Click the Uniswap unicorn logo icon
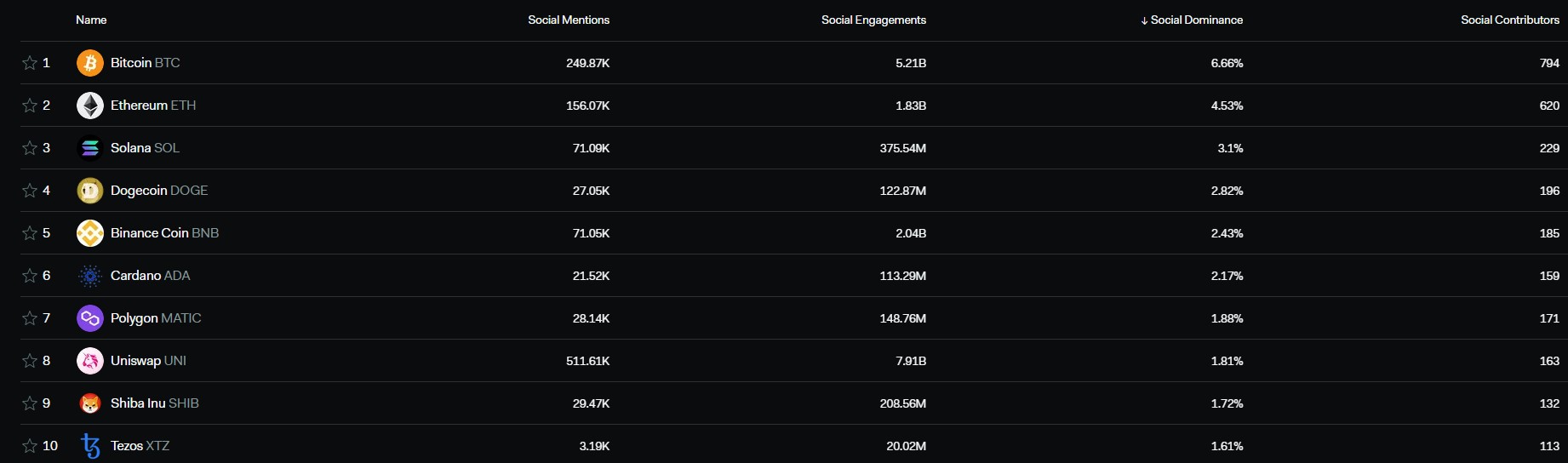Screen dimensions: 1568x463 pos(90,361)
